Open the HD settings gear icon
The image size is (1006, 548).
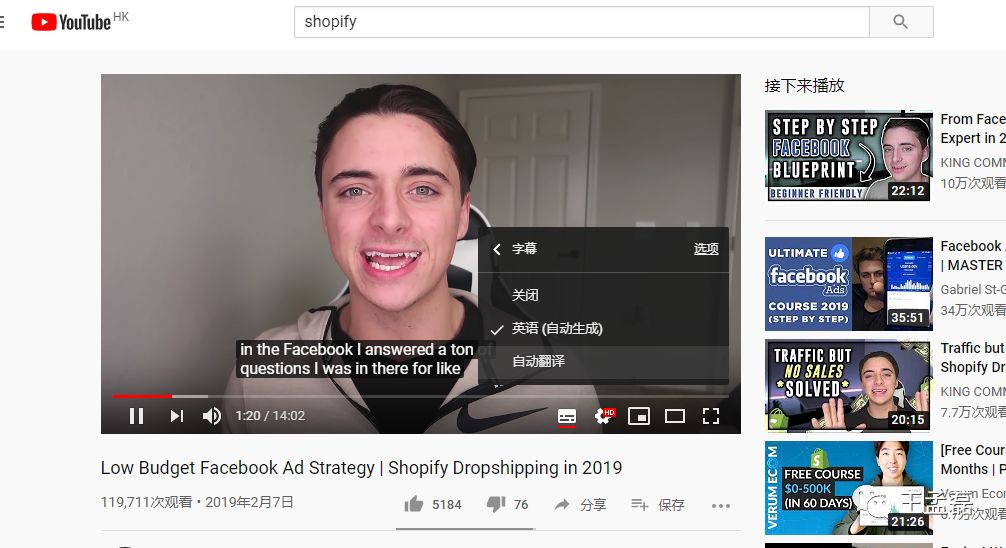click(x=603, y=416)
